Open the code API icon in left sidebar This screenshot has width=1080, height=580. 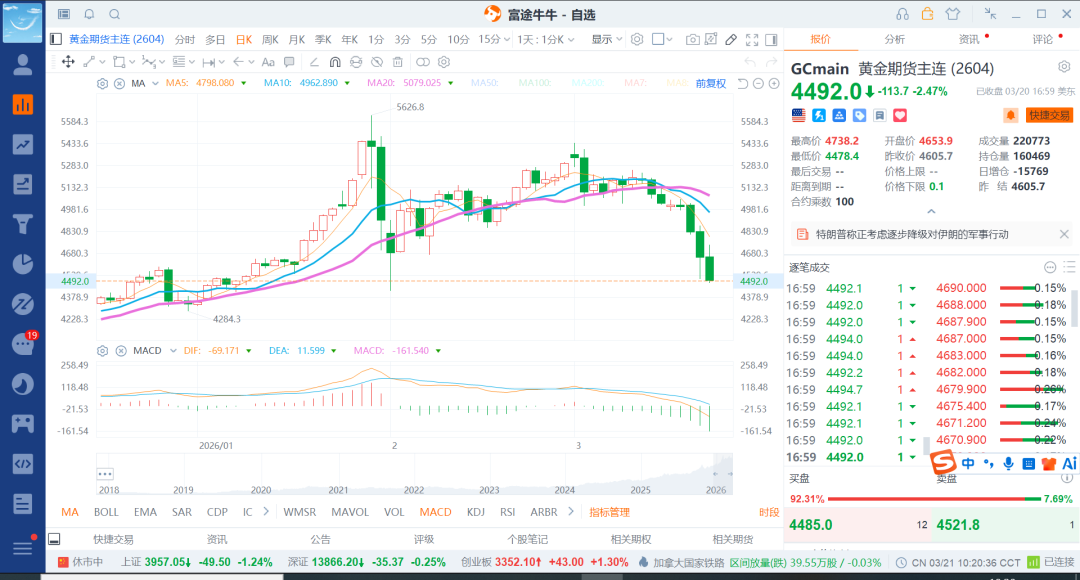(23, 464)
